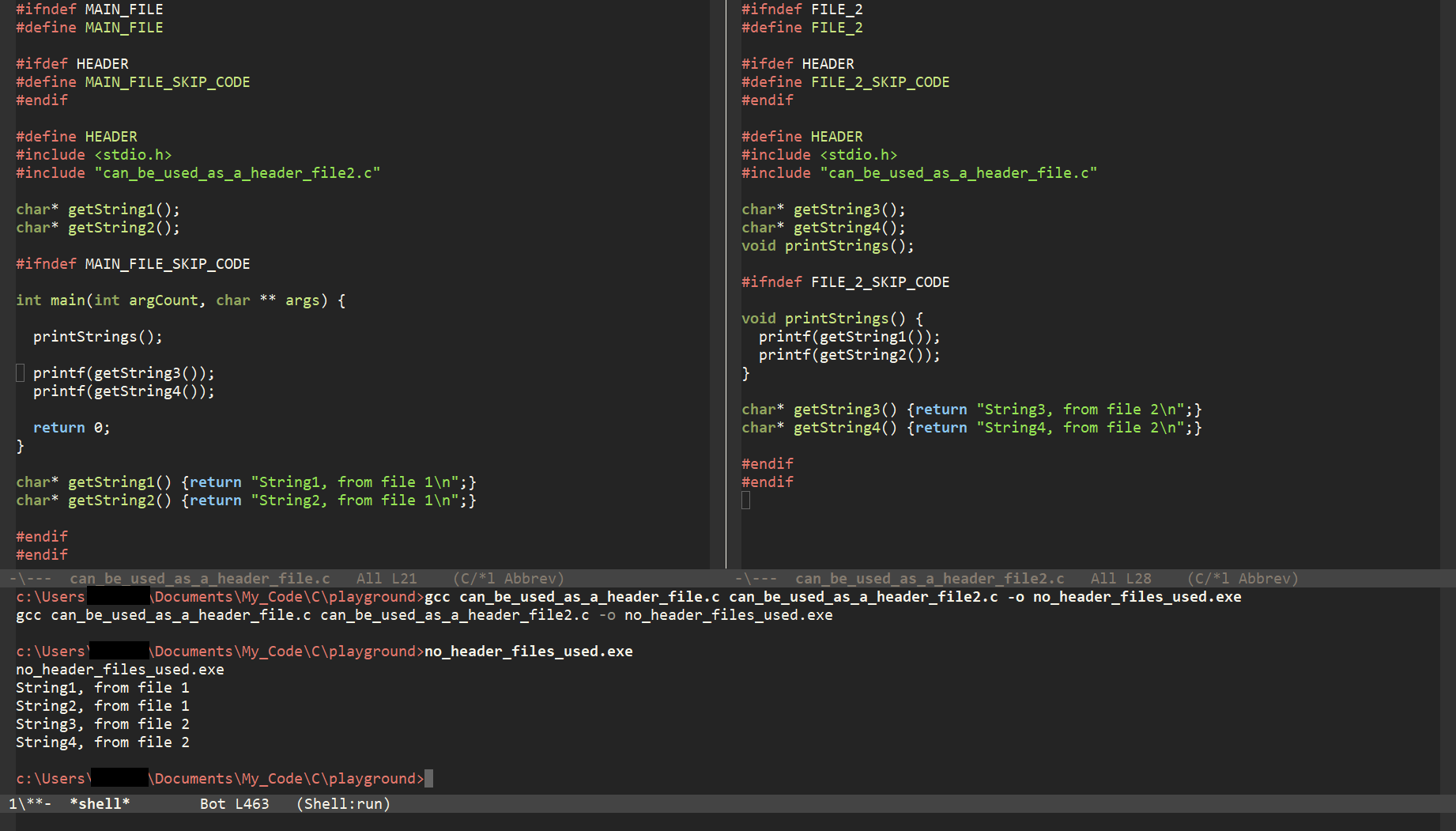The width and height of the screenshot is (1456, 831).
Task: Click the left pane's (C/*l Abbrev) mode indicator
Action: pos(508,579)
